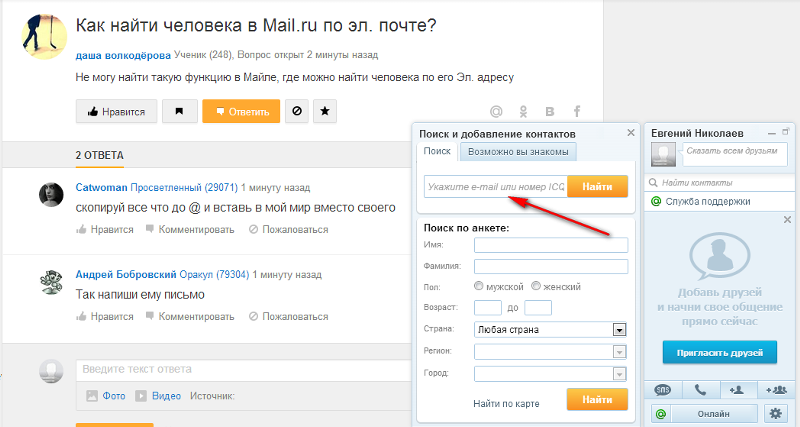Viewport: 800px width, 427px height.
Task: Click the Фото link below the answer box
Action: pyautogui.click(x=114, y=395)
